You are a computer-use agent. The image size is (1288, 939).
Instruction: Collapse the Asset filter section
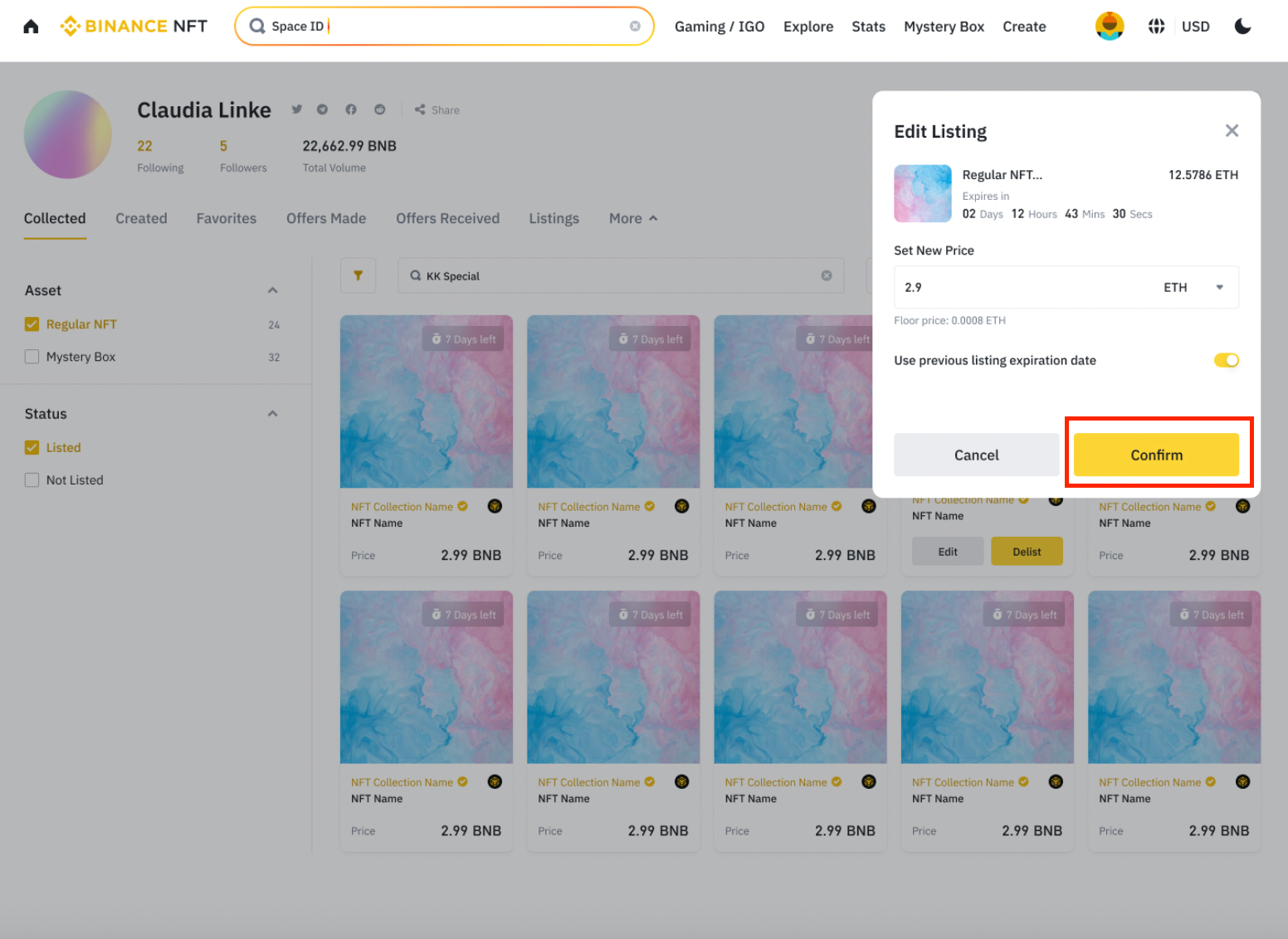(272, 290)
